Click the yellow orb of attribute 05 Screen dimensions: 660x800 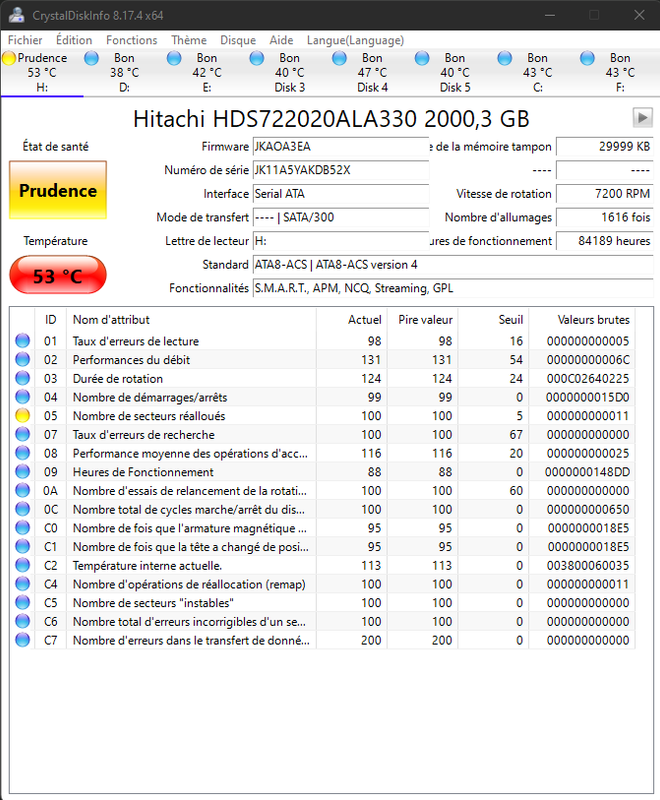coord(22,415)
